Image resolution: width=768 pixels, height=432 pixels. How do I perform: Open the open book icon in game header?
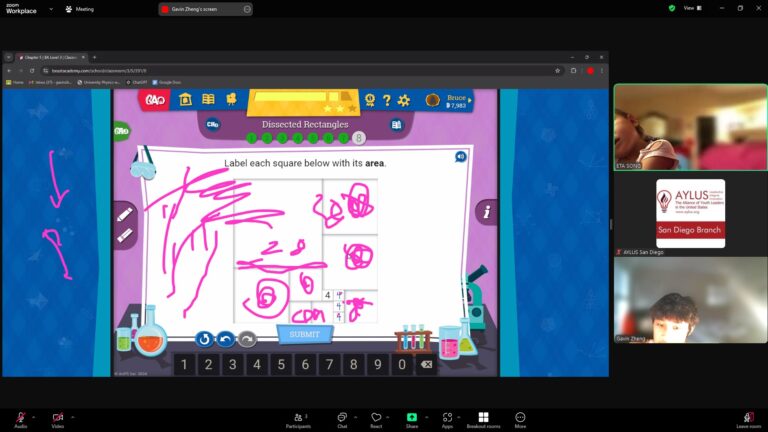(x=208, y=99)
